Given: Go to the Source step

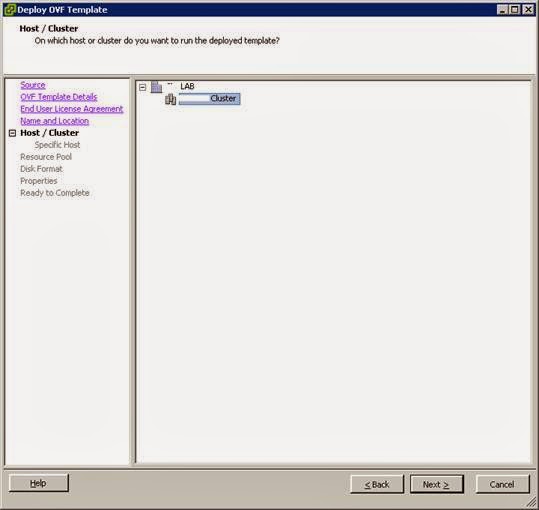Looking at the screenshot, I should (33, 85).
